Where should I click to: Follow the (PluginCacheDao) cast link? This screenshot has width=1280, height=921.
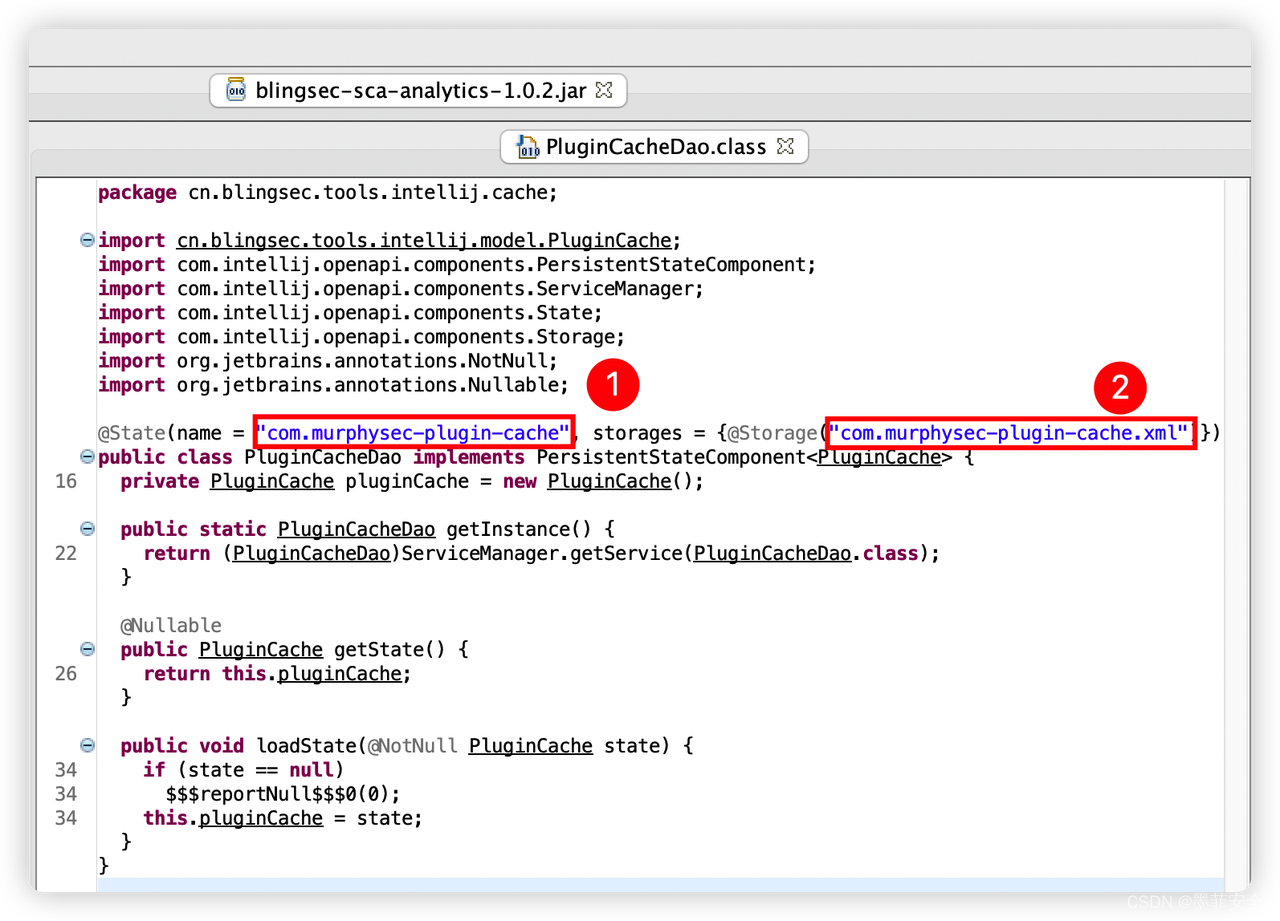(x=311, y=553)
